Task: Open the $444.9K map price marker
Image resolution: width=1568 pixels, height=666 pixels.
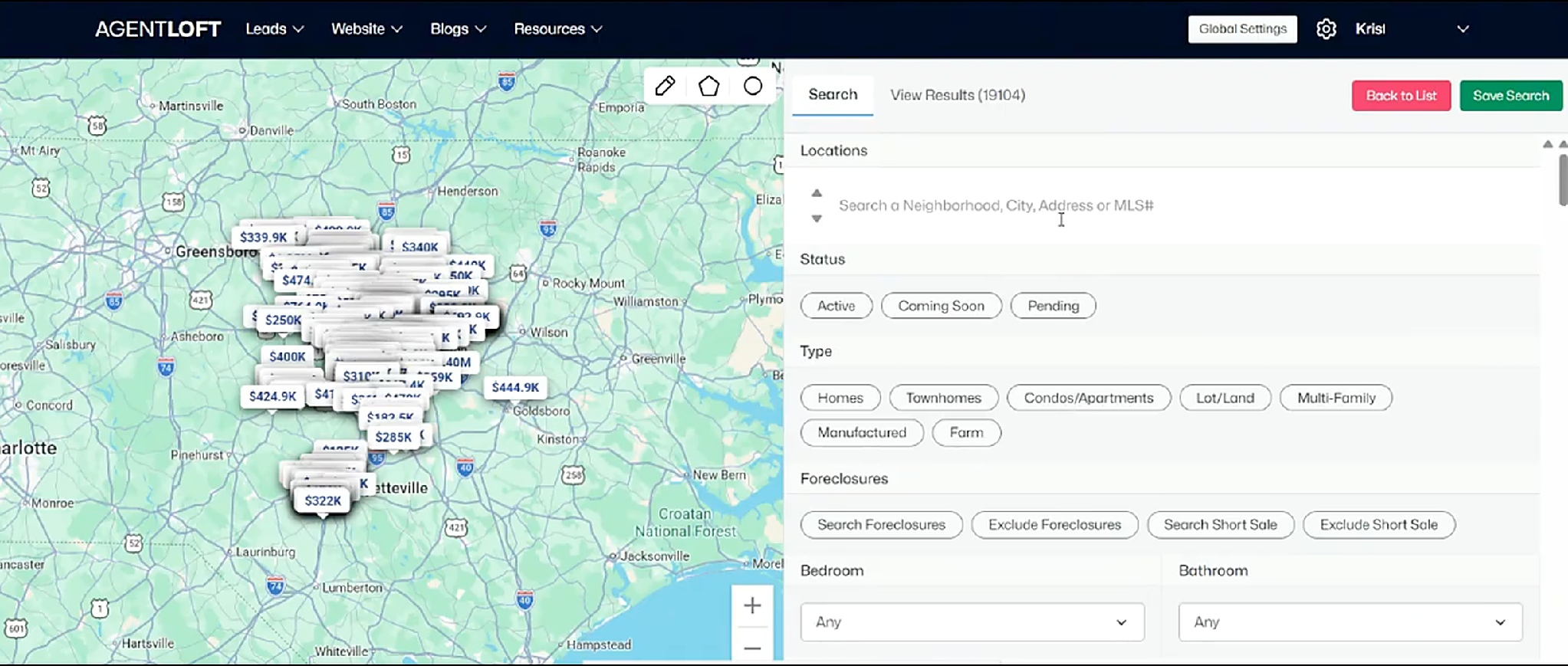Action: click(x=515, y=387)
